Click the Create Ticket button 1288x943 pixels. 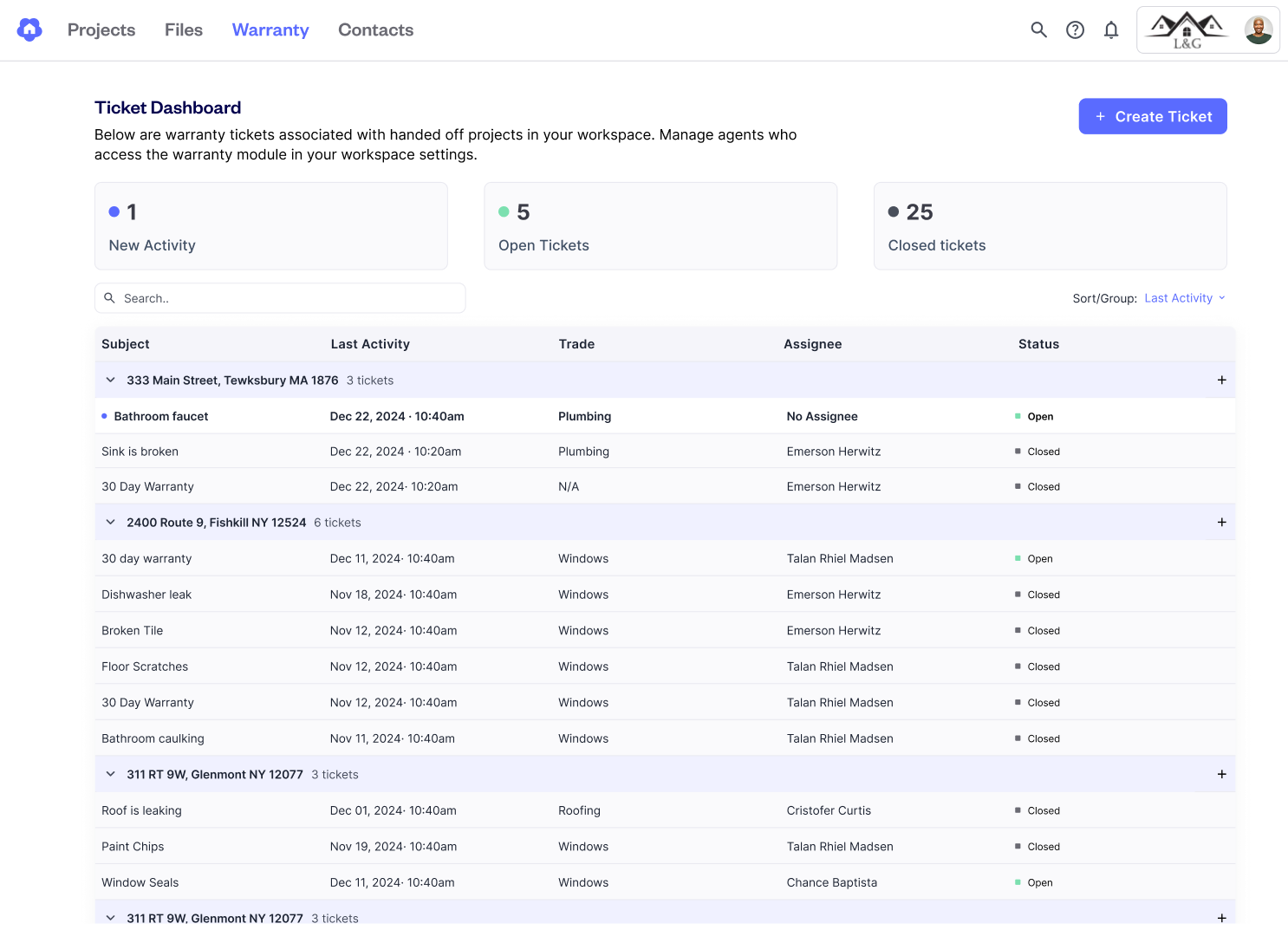click(x=1153, y=116)
